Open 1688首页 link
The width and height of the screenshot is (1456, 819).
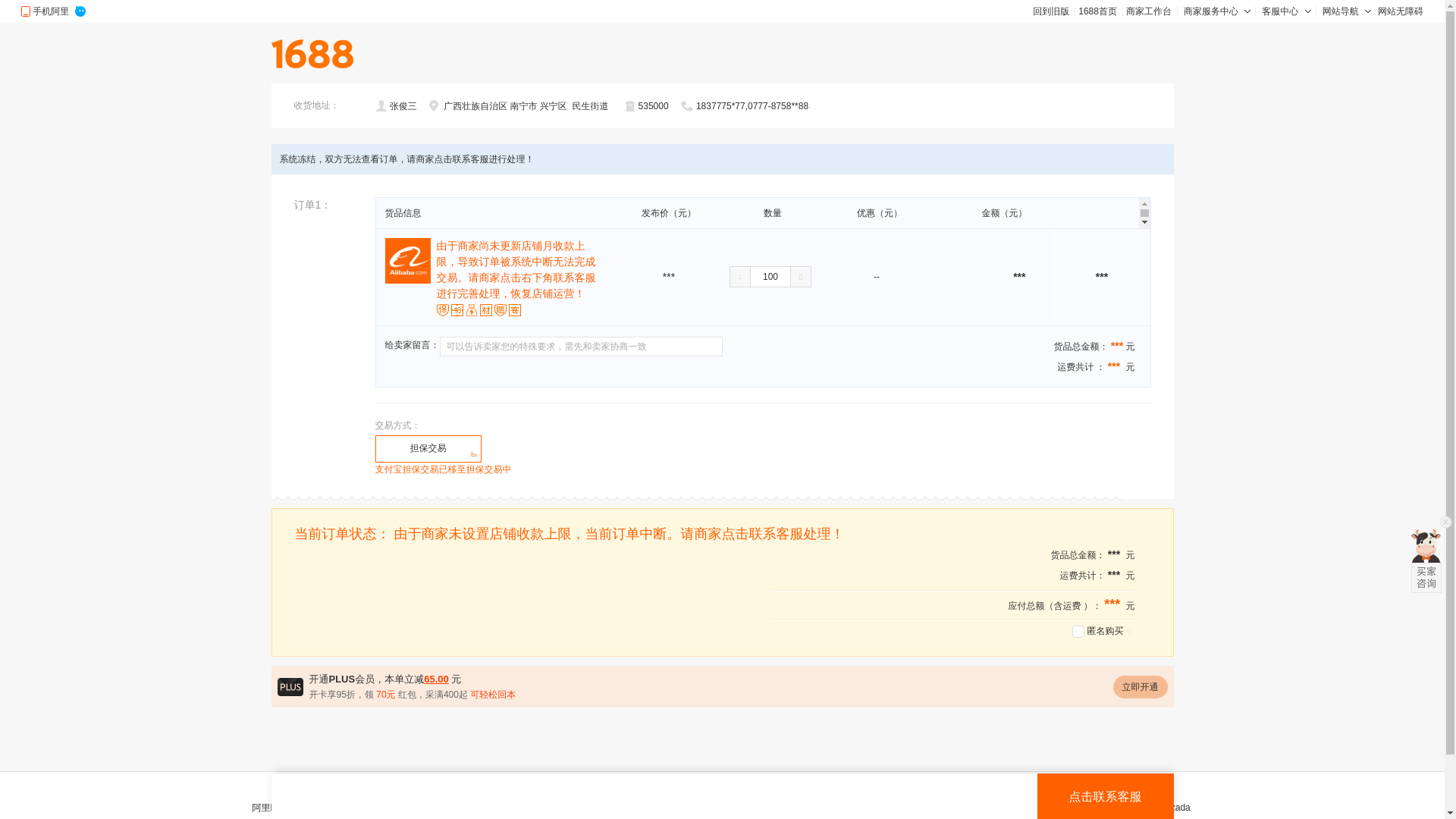tap(1097, 11)
